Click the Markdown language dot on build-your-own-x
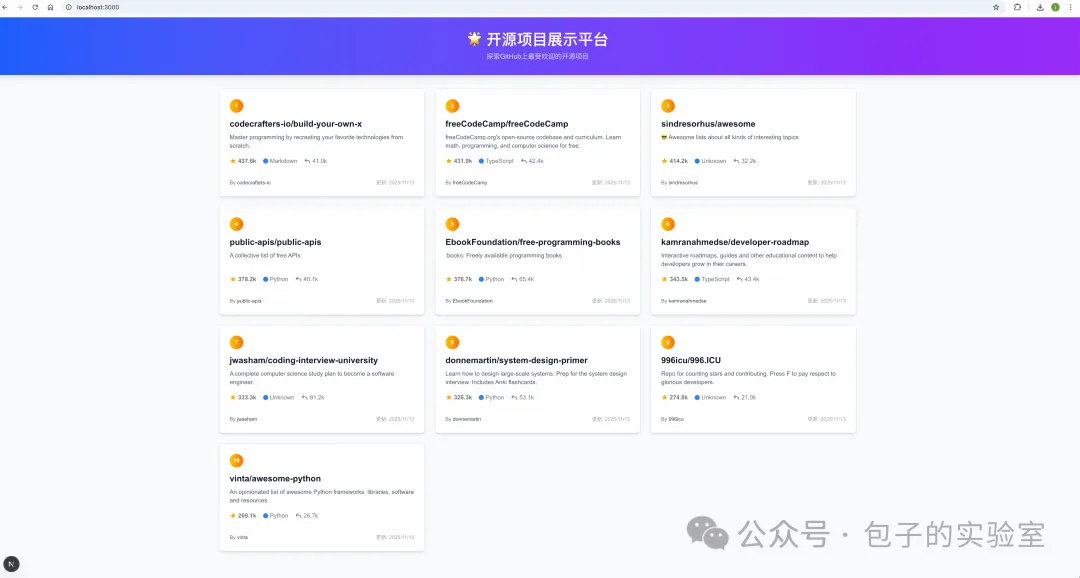 click(266, 160)
